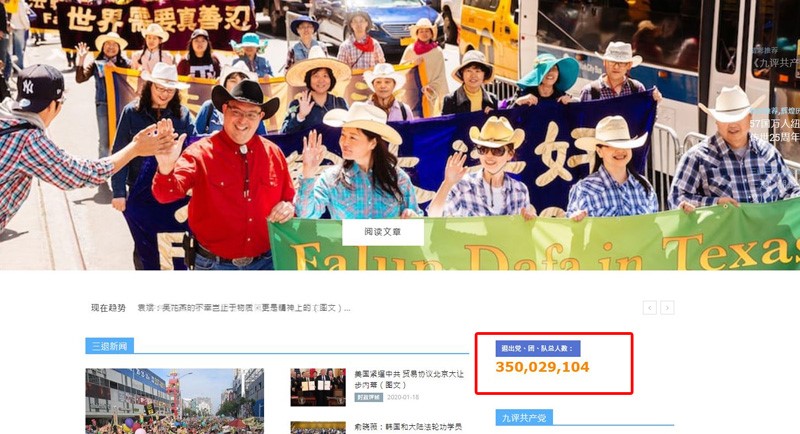Click the counter number 350,029,104
Image resolution: width=800 pixels, height=434 pixels.
click(542, 367)
